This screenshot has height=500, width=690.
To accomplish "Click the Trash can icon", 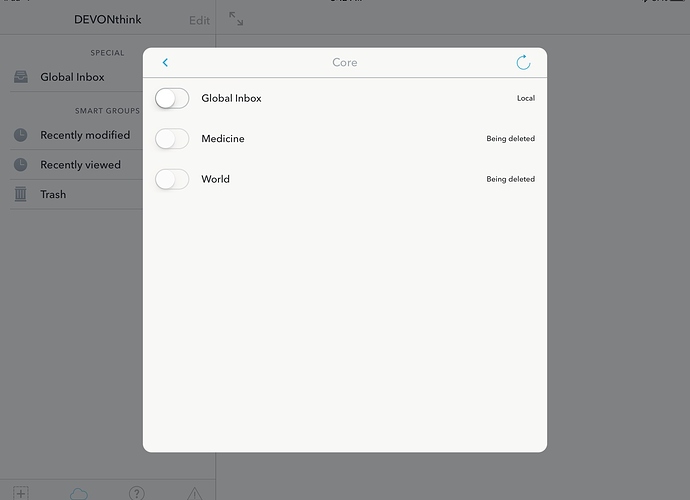I will tap(21, 194).
